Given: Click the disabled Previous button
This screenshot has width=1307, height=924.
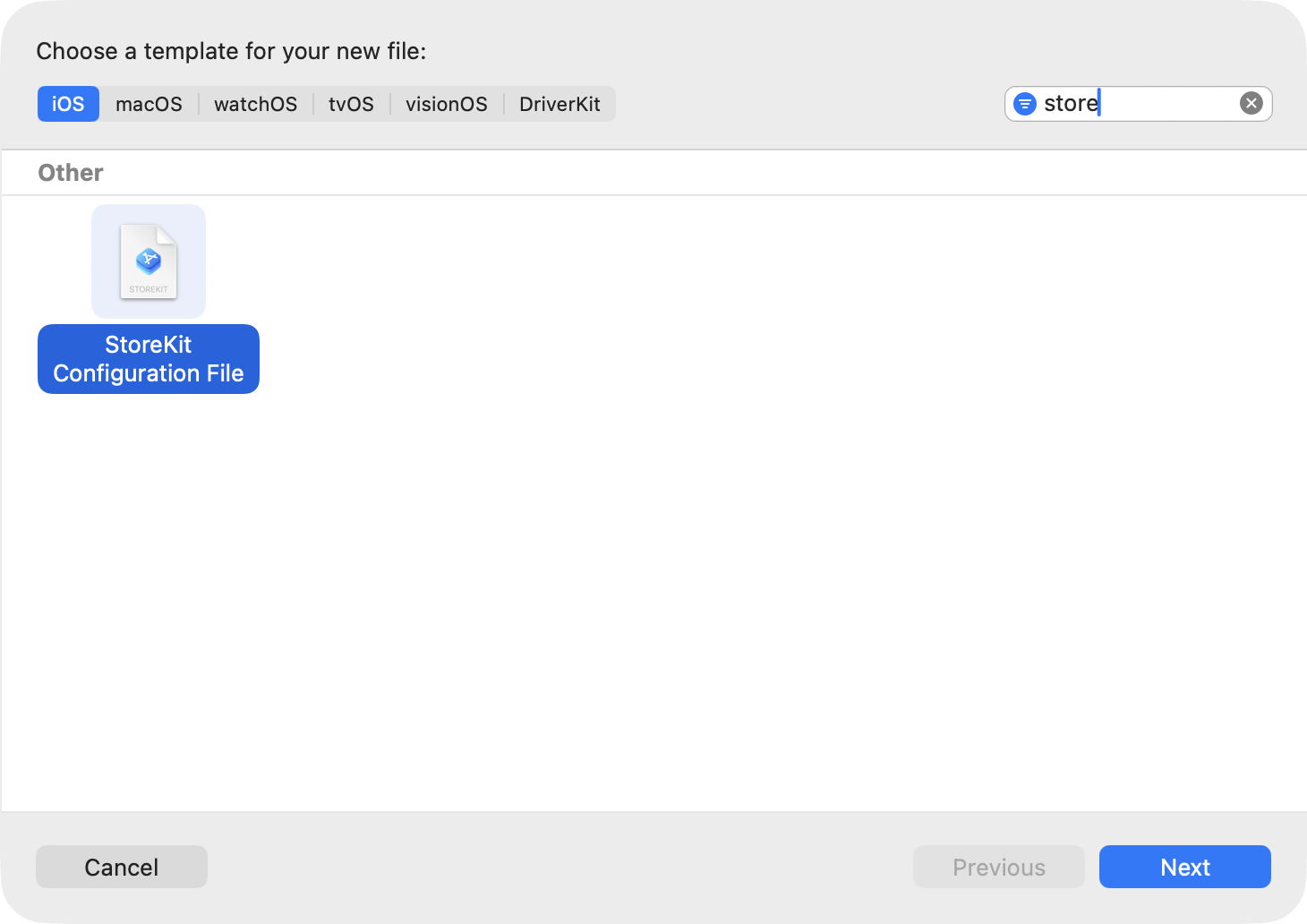Looking at the screenshot, I should (998, 867).
